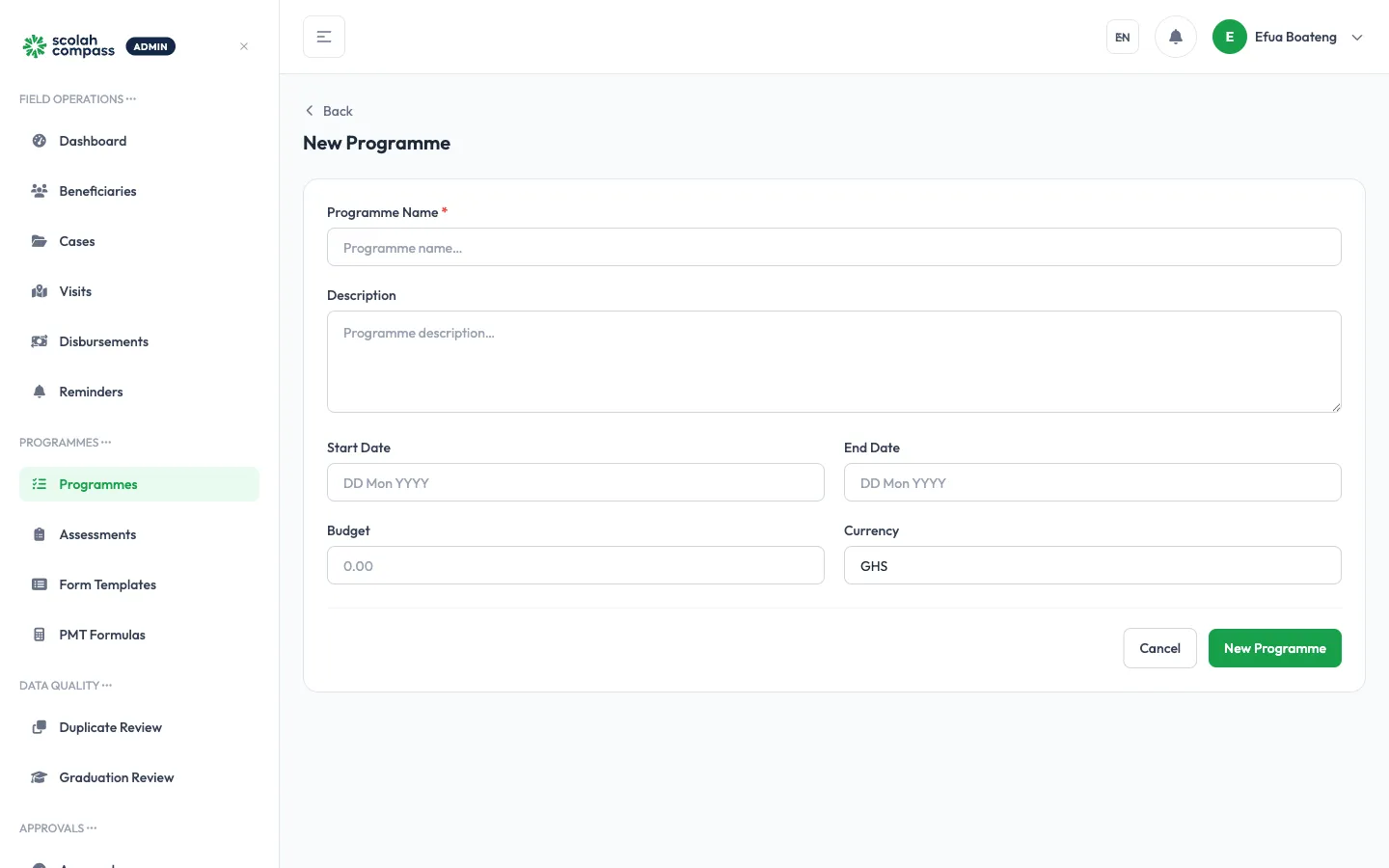This screenshot has height=868, width=1389.
Task: Go to Disbursements page
Action: tap(139, 341)
